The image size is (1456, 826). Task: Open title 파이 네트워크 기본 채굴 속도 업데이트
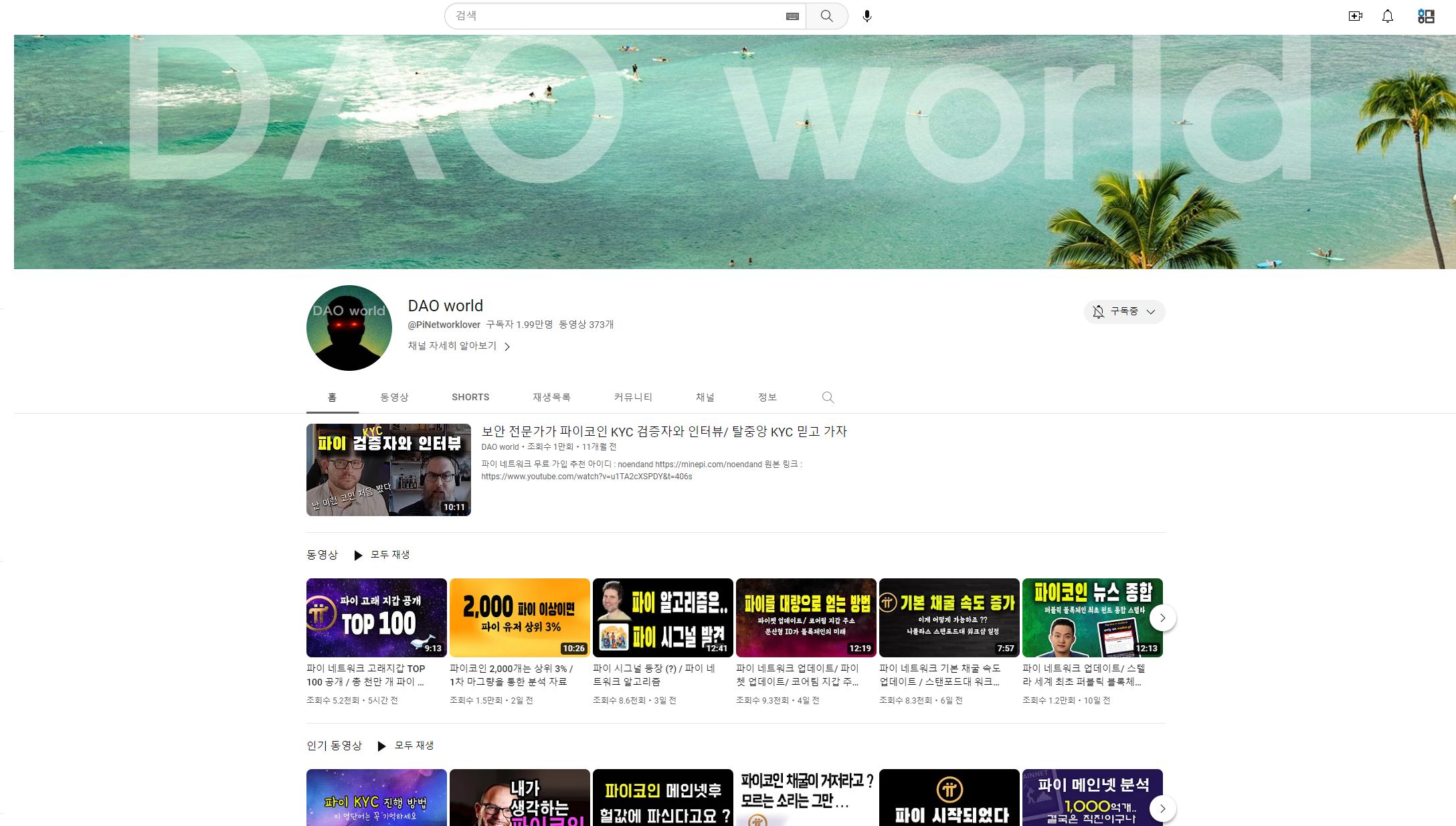click(940, 675)
